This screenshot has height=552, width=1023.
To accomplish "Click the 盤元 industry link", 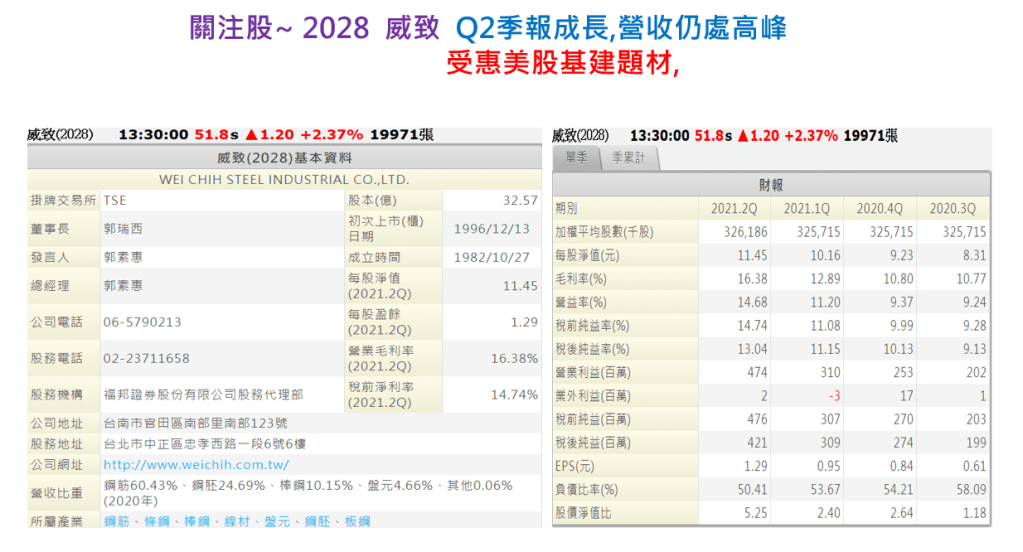I will click(x=276, y=521).
